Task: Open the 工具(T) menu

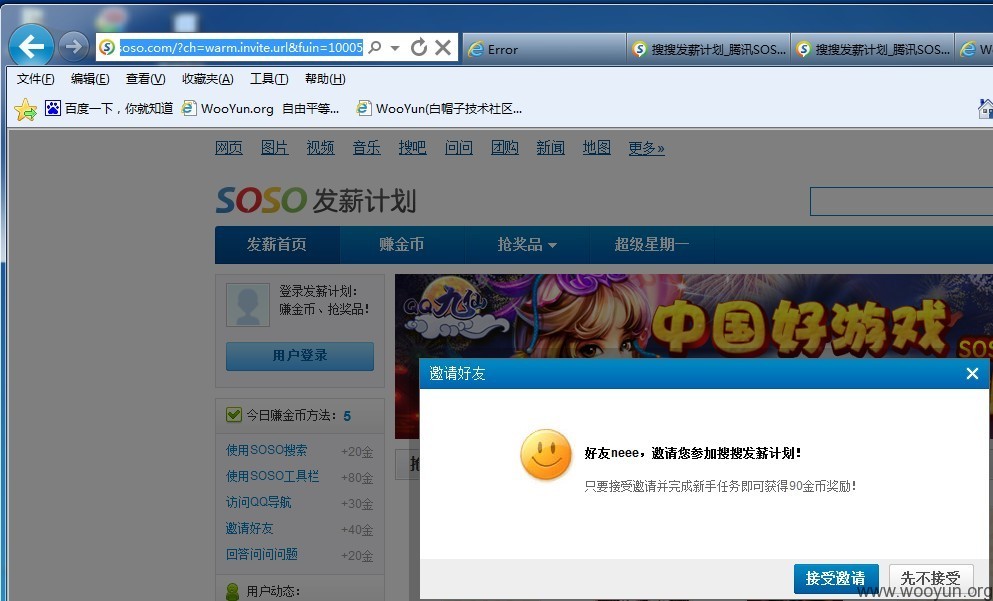Action: point(269,79)
